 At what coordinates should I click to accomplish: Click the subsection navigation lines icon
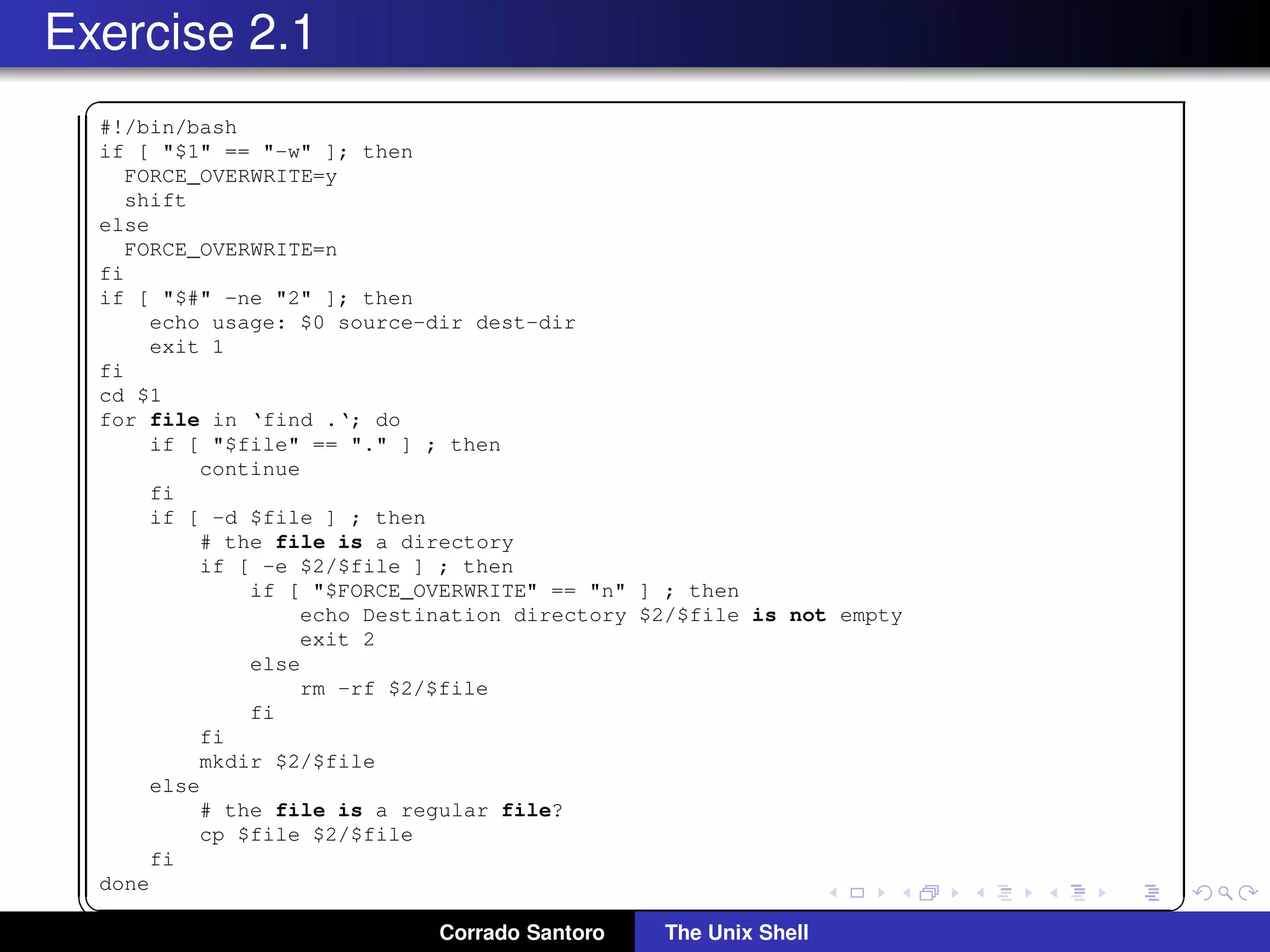[1005, 892]
